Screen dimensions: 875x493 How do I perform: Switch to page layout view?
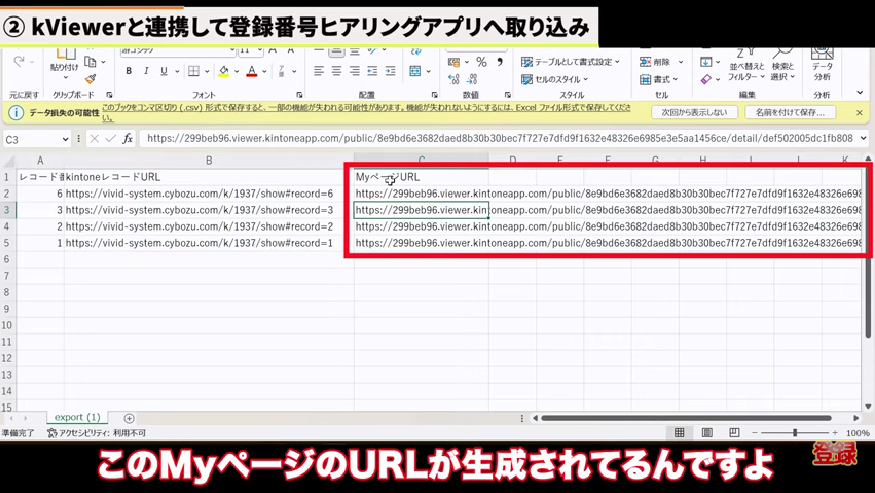[x=707, y=433]
